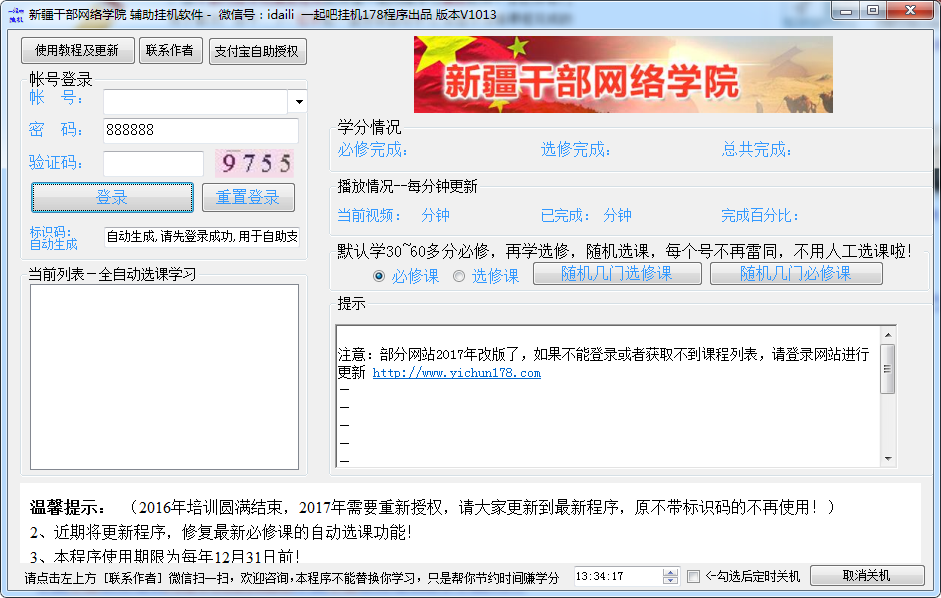Click the 选修完成 label
The height and width of the screenshot is (598, 941).
click(576, 150)
